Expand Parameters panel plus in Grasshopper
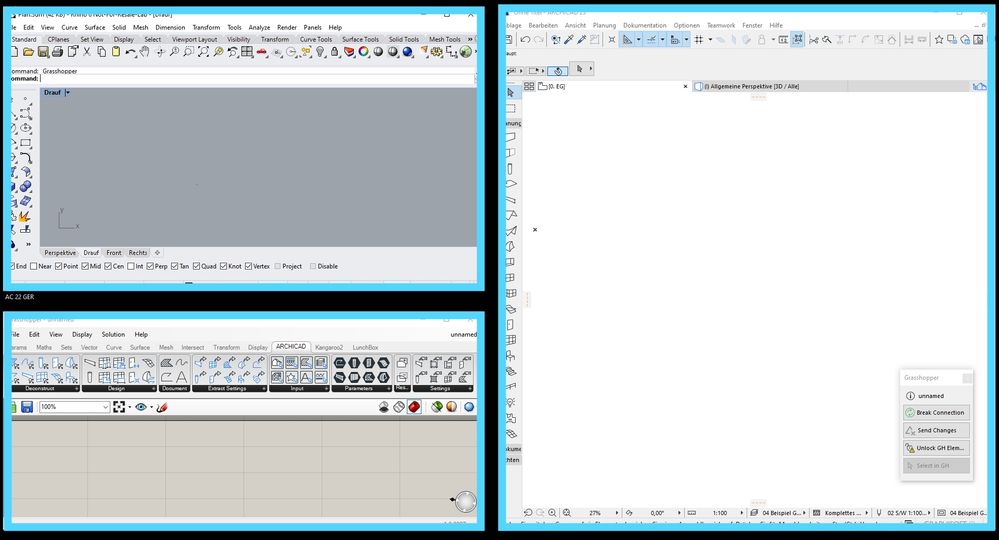The image size is (999, 540). pyautogui.click(x=389, y=388)
